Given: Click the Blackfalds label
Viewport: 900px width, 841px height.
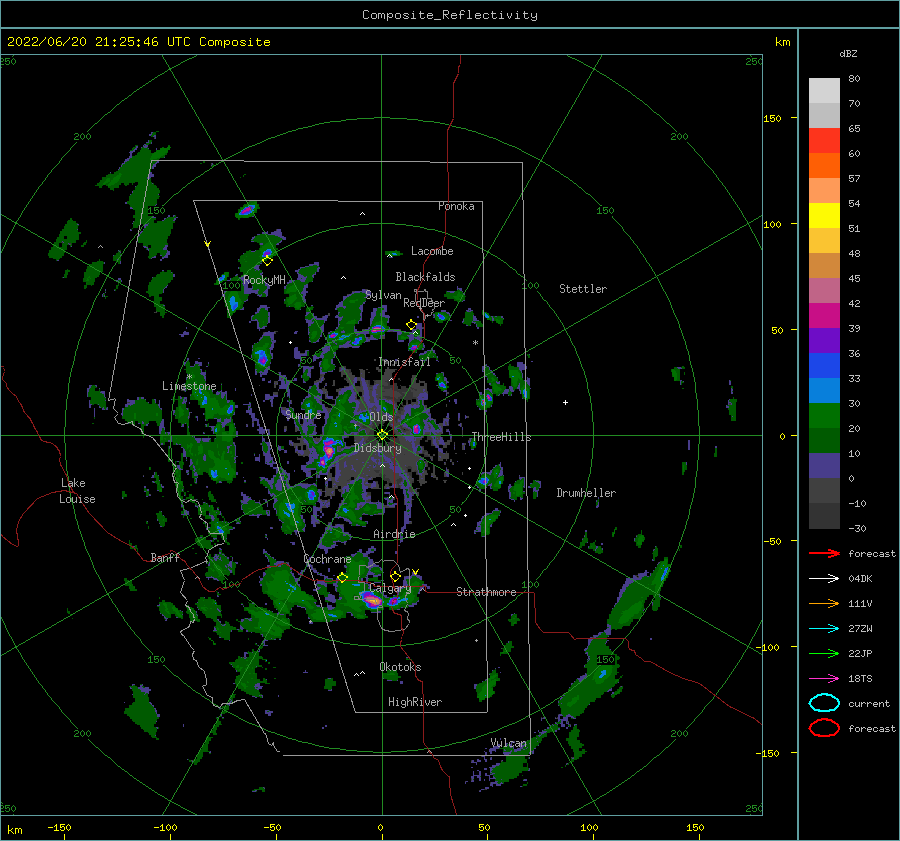Looking at the screenshot, I should pos(425,277).
